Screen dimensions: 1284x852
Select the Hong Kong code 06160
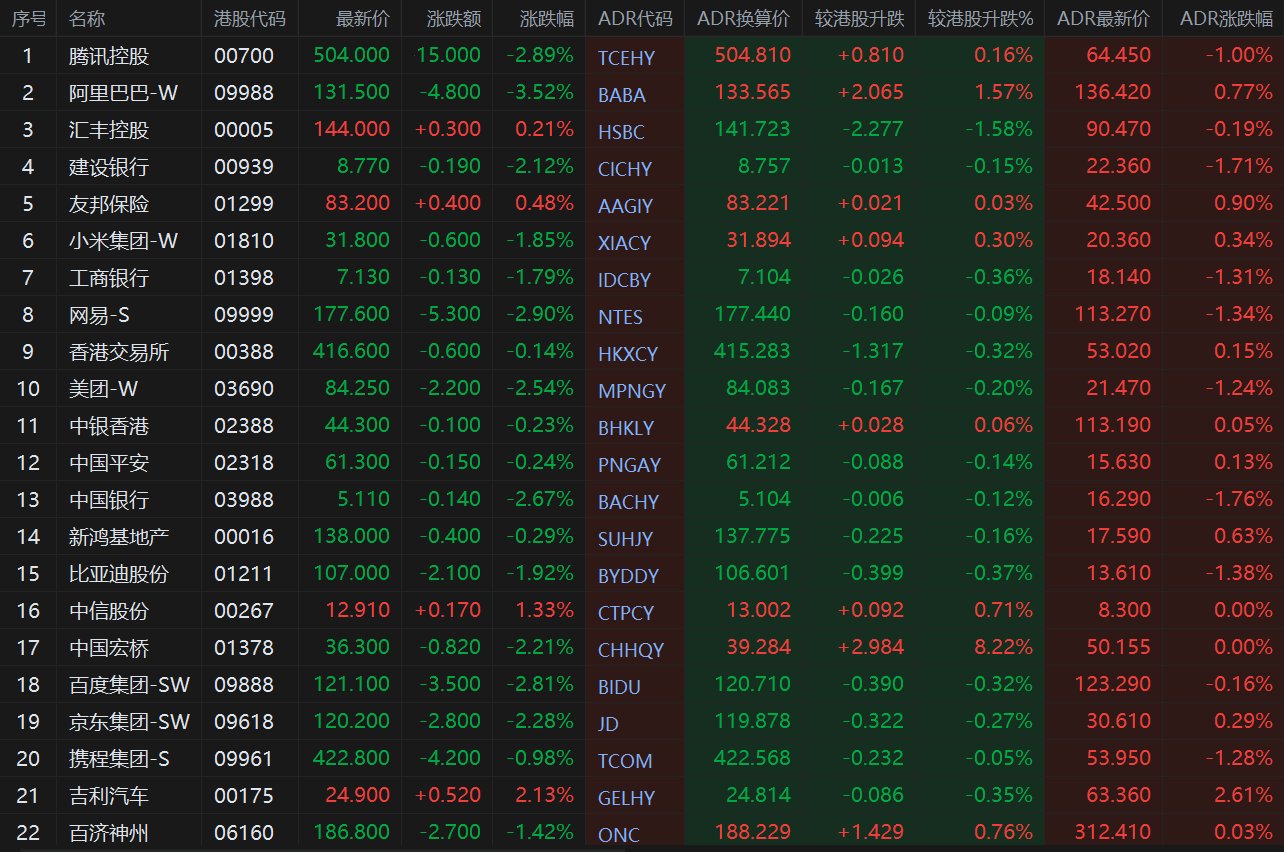pos(244,832)
